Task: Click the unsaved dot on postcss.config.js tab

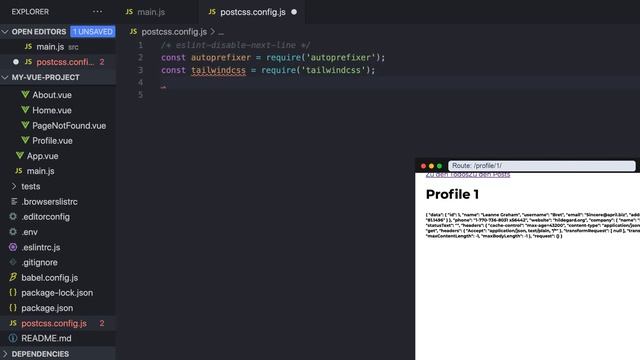Action: click(x=294, y=12)
